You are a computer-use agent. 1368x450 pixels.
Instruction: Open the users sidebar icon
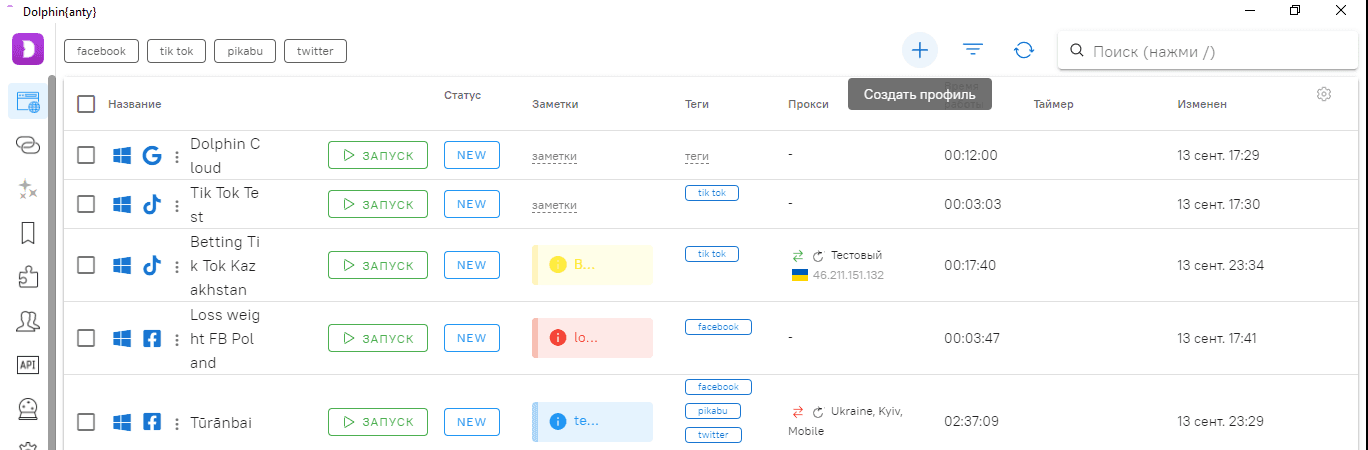pyautogui.click(x=28, y=321)
